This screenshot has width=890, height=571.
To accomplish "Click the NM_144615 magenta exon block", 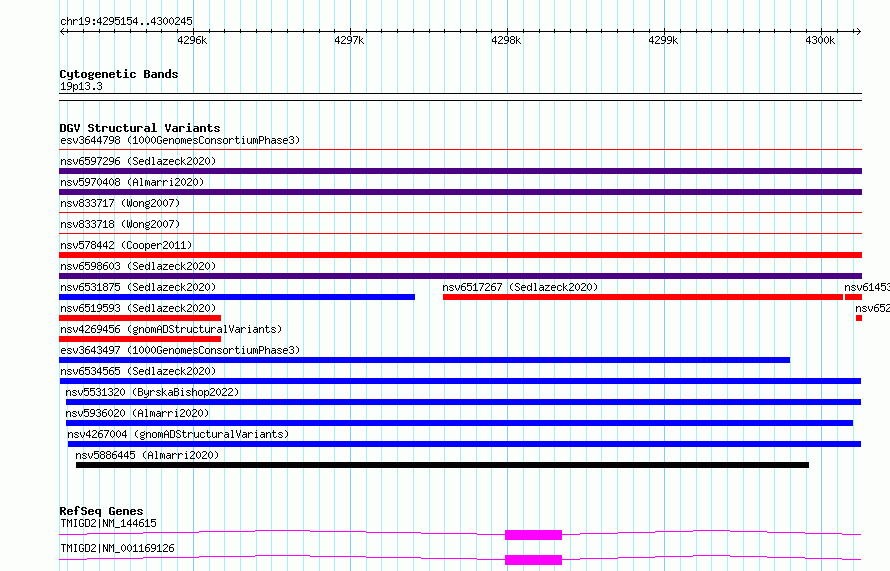I will [534, 535].
